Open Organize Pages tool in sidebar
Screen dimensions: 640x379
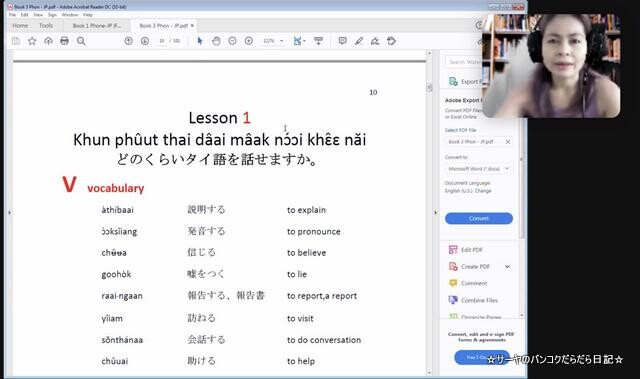475,317
